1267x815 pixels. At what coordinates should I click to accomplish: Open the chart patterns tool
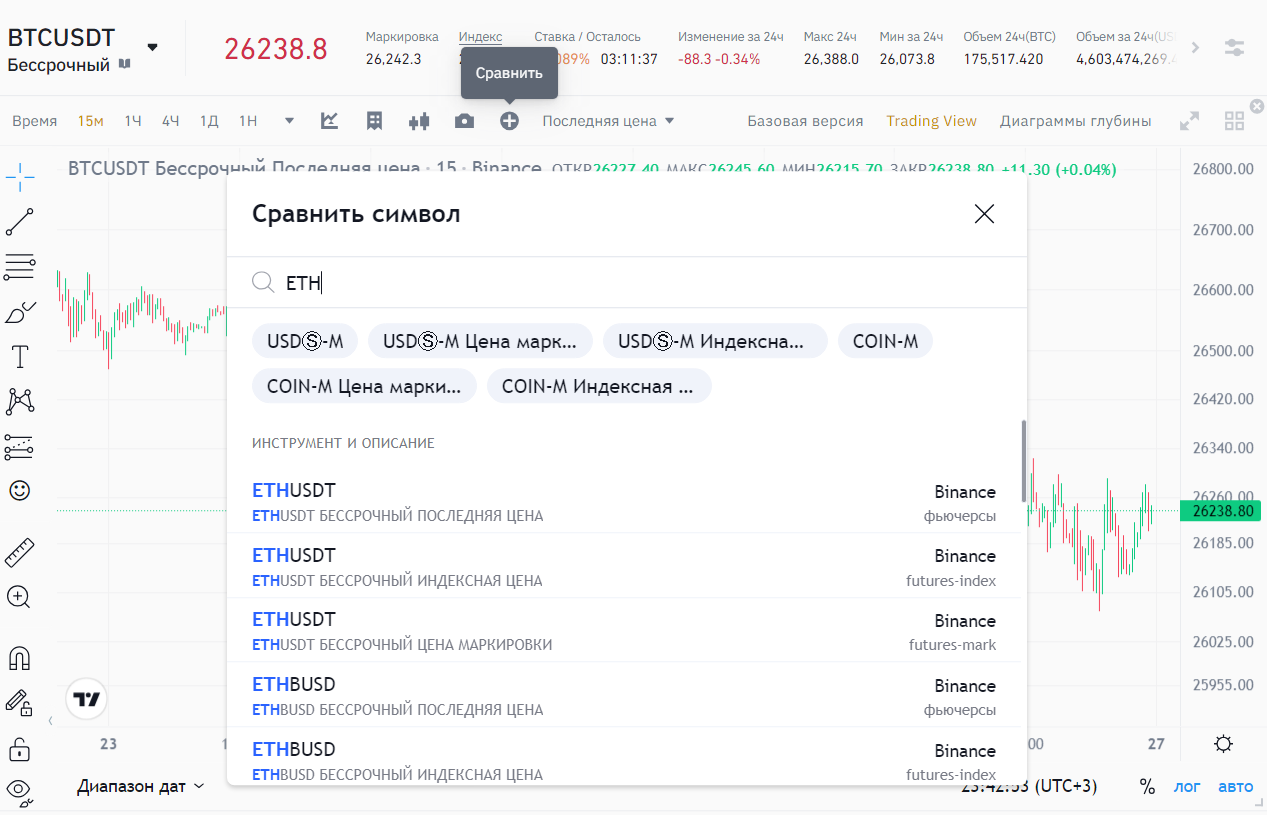pos(20,401)
